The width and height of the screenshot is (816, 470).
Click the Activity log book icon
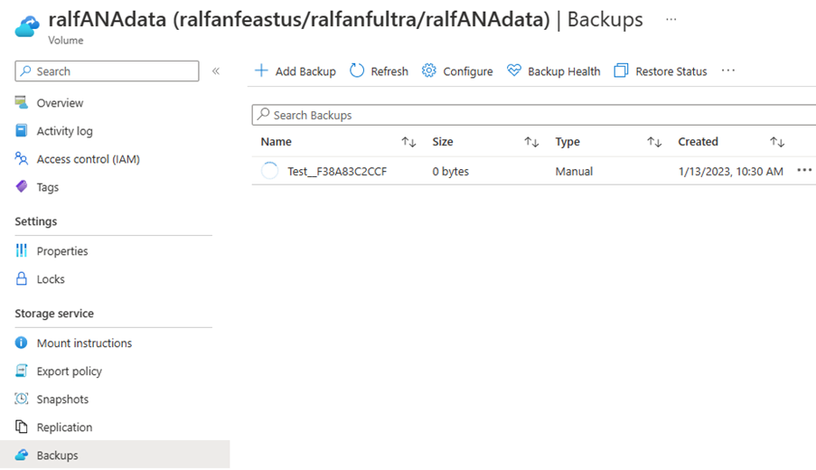pyautogui.click(x=21, y=130)
